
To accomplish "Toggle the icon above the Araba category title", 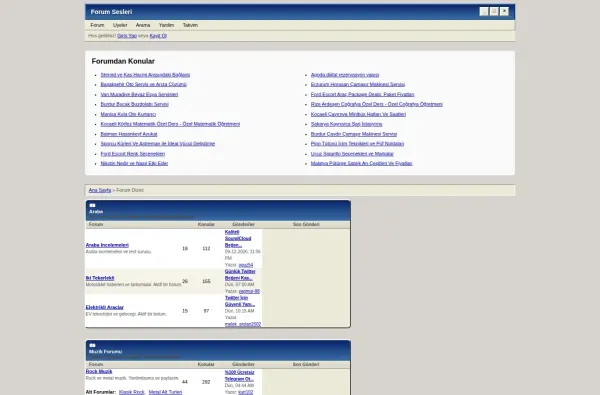I will 92,206.
